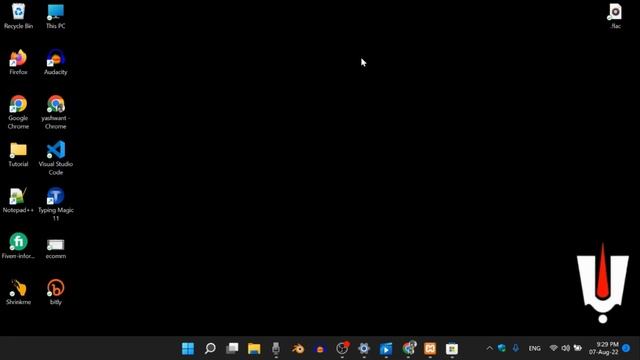
Task: Open File Explorer from the taskbar
Action: point(254,348)
